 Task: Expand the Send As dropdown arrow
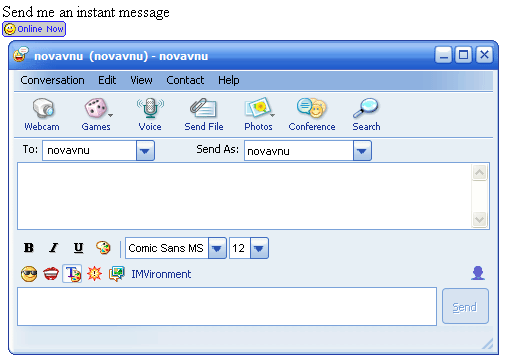pos(362,151)
